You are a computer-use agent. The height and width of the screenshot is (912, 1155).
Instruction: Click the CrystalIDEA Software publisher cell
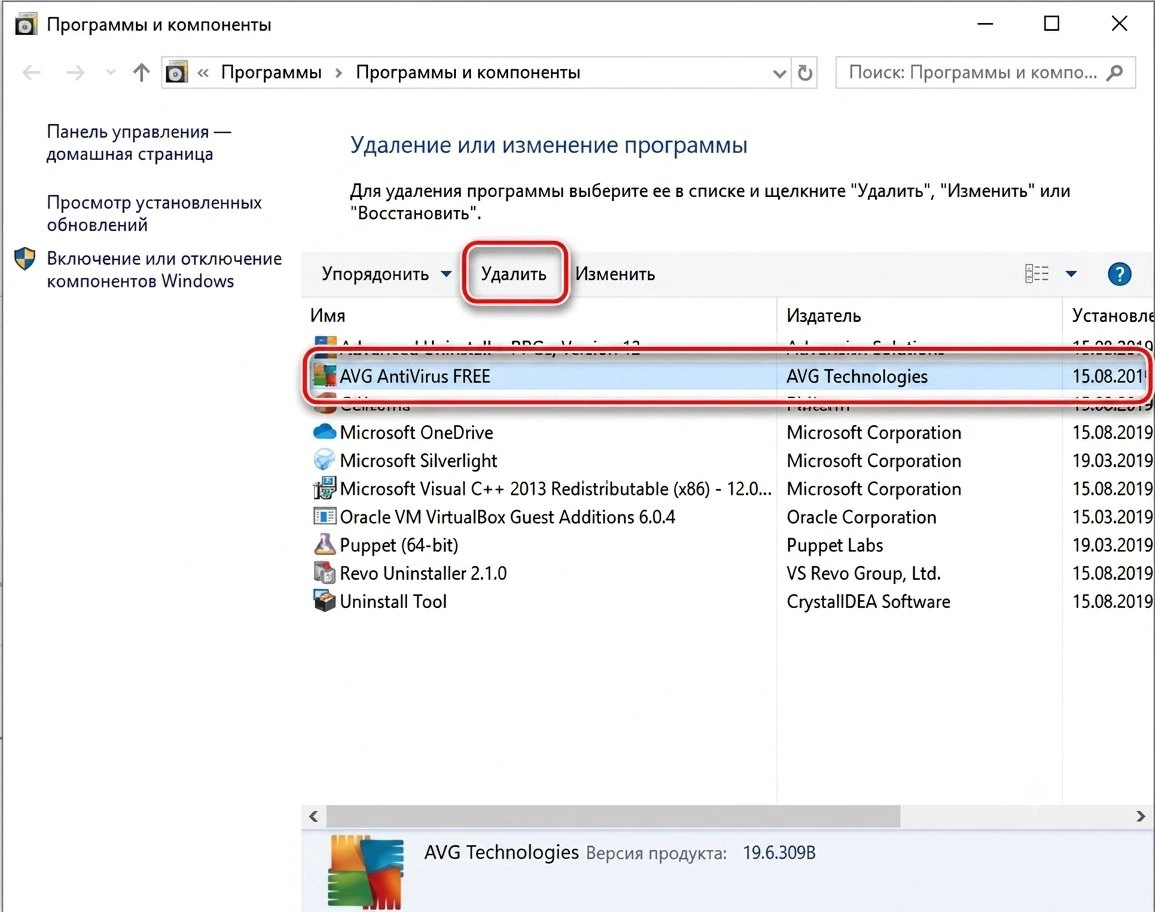[x=868, y=601]
